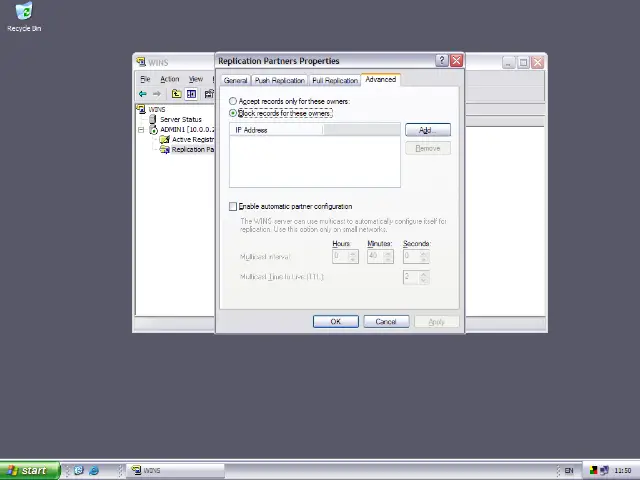This screenshot has height=480, width=640.
Task: Click the Back arrow in WINS toolbar
Action: tap(143, 94)
